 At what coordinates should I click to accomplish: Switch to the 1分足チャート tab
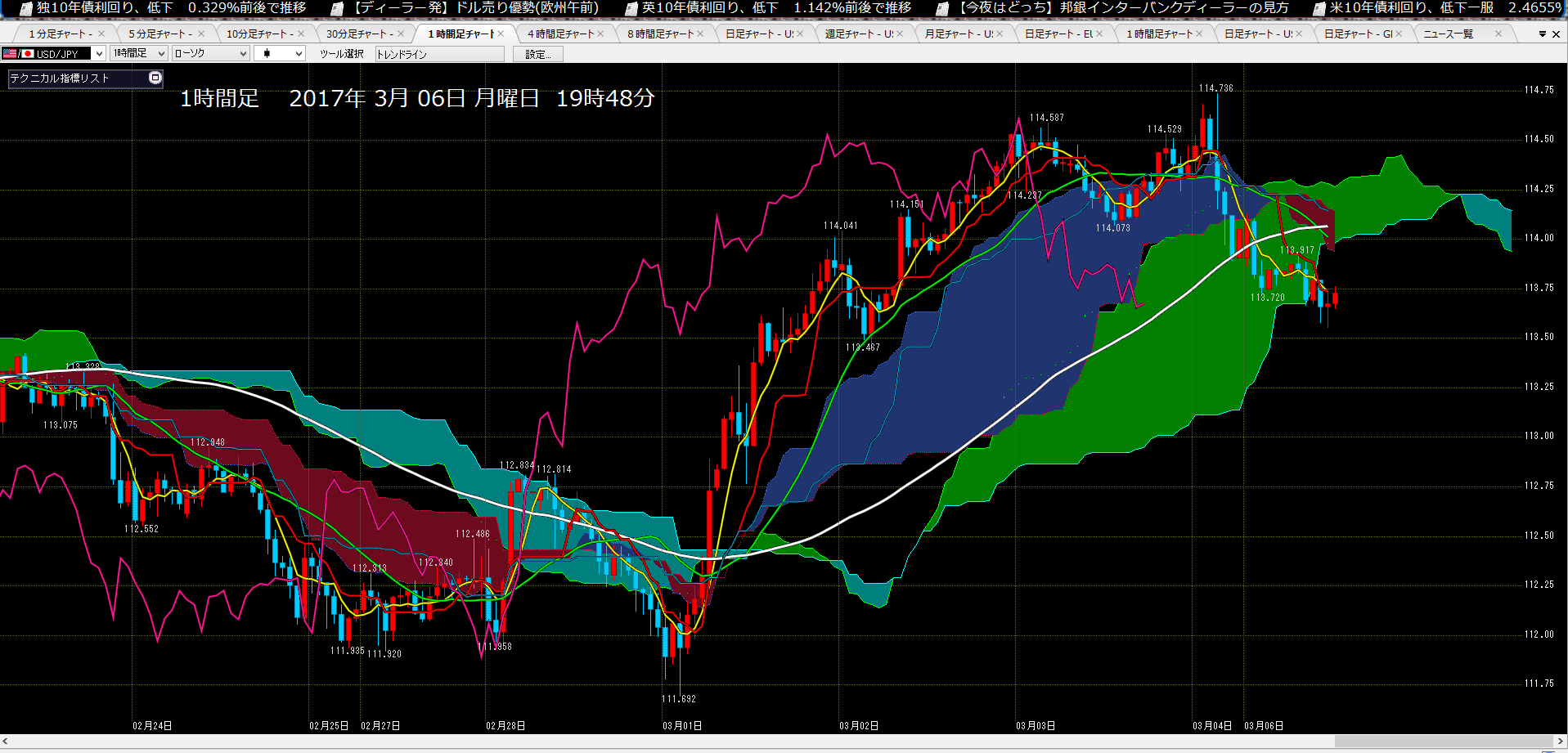(61, 34)
